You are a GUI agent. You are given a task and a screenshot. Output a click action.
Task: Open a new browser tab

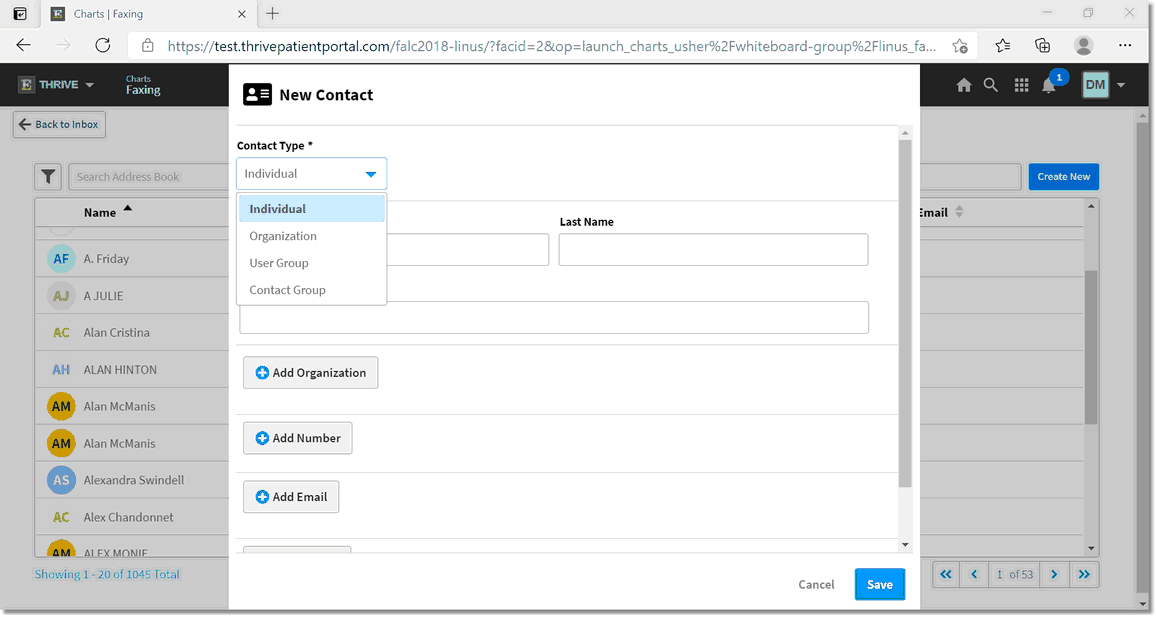[x=273, y=13]
